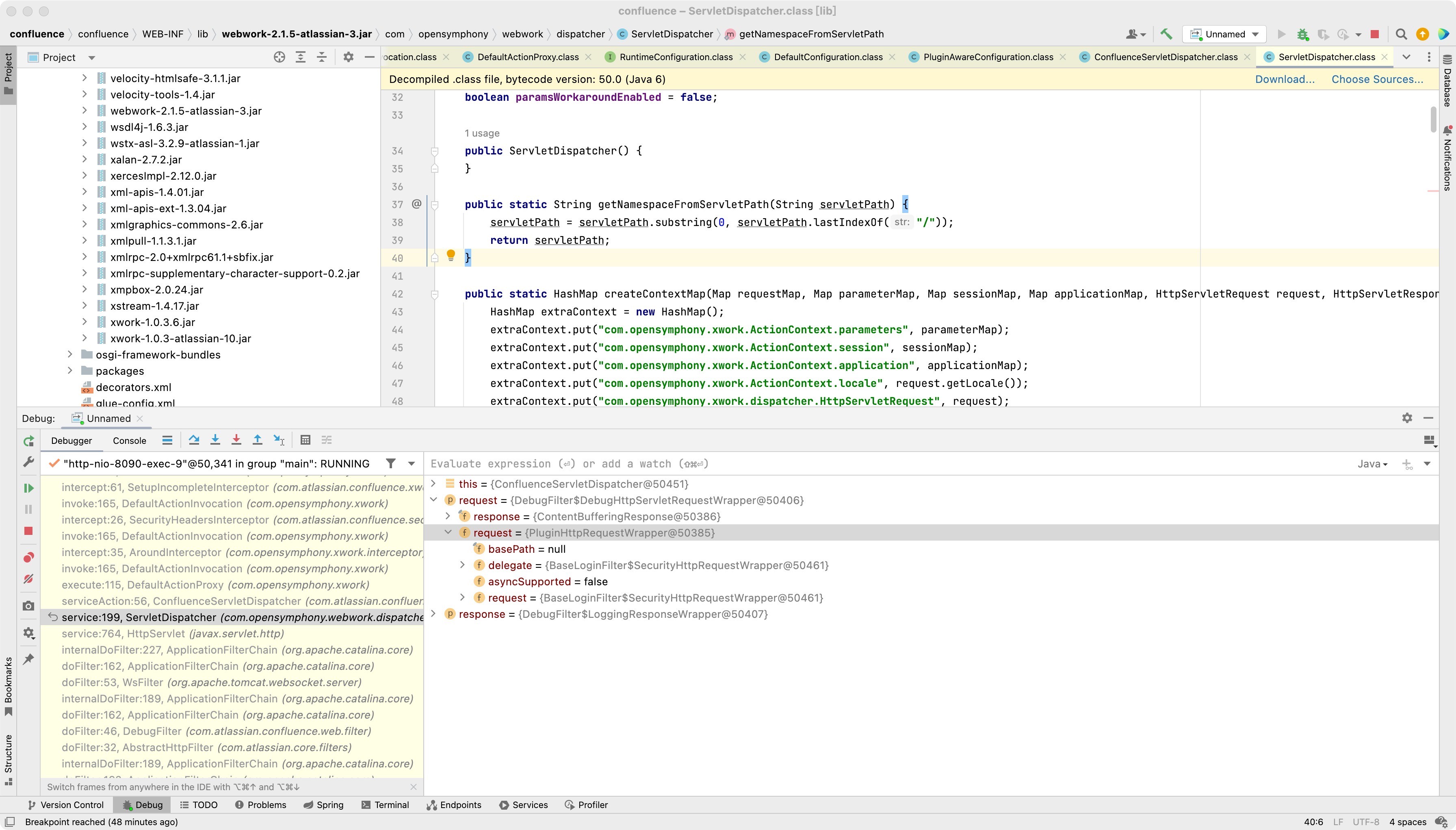Open decorators.xml in project tree

133,387
